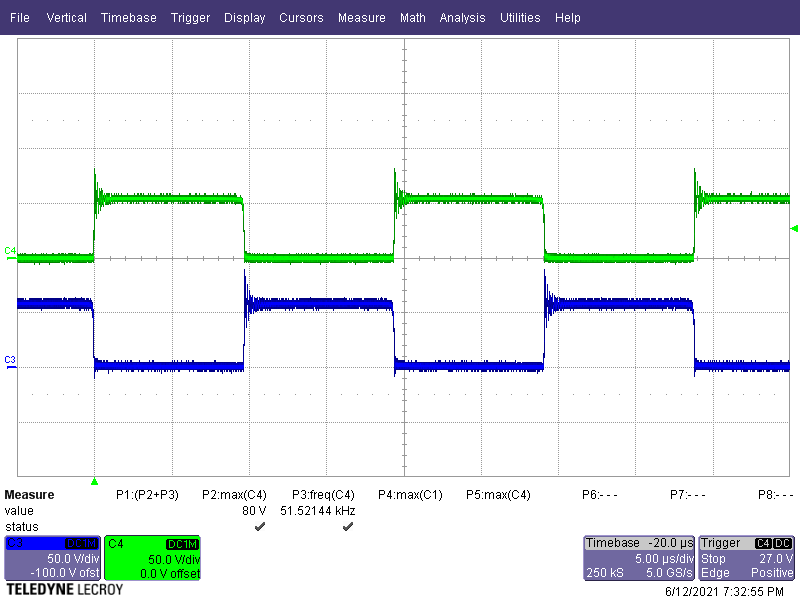Click the P3 status checkmark icon
The width and height of the screenshot is (800, 600).
348,527
